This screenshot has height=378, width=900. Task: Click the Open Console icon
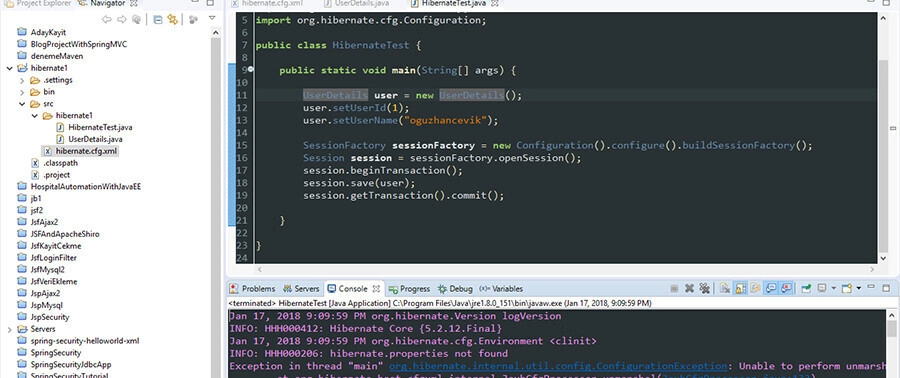tap(846, 289)
